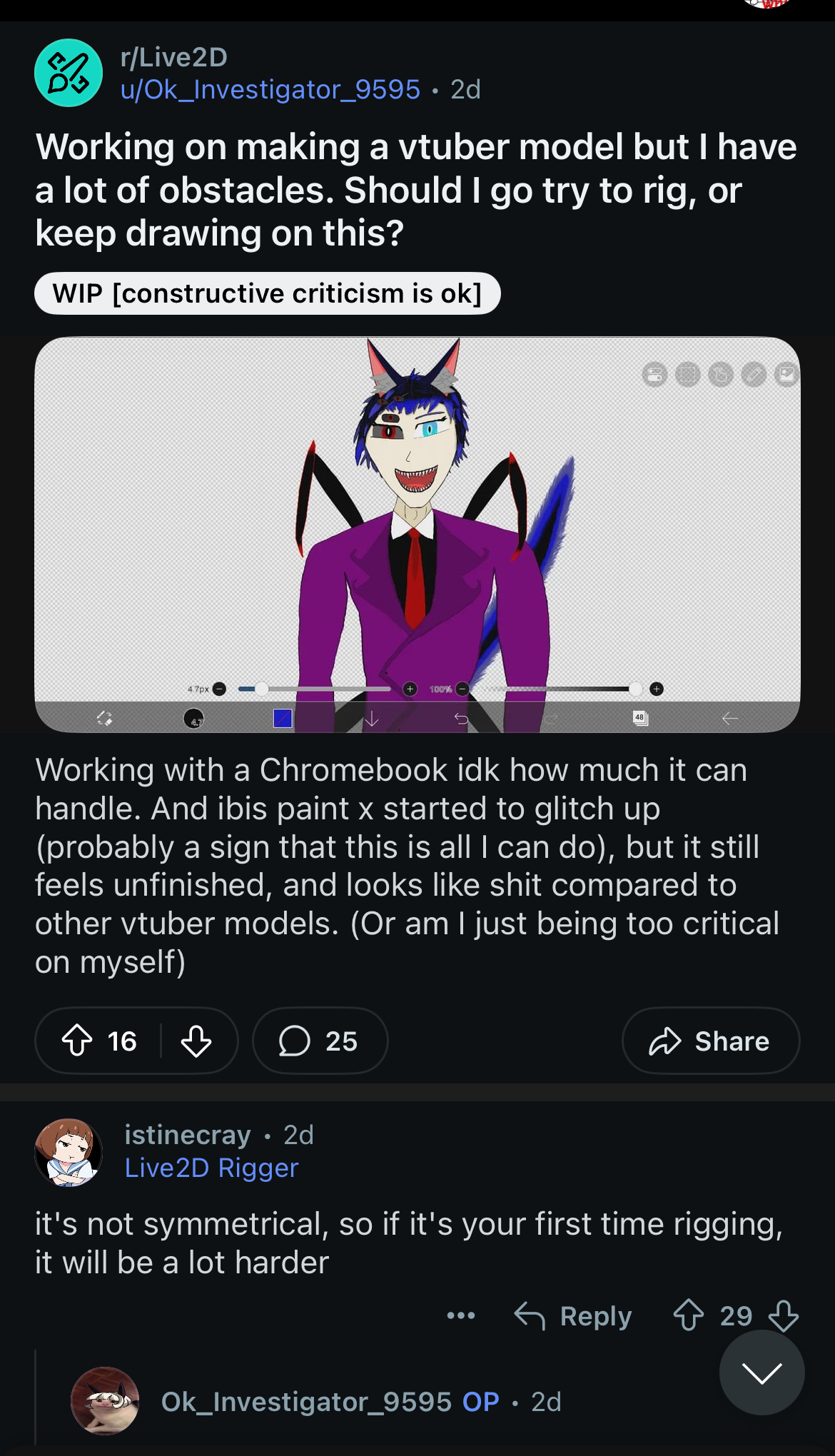Open istinecray username link
835x1456 pixels.
[188, 1135]
